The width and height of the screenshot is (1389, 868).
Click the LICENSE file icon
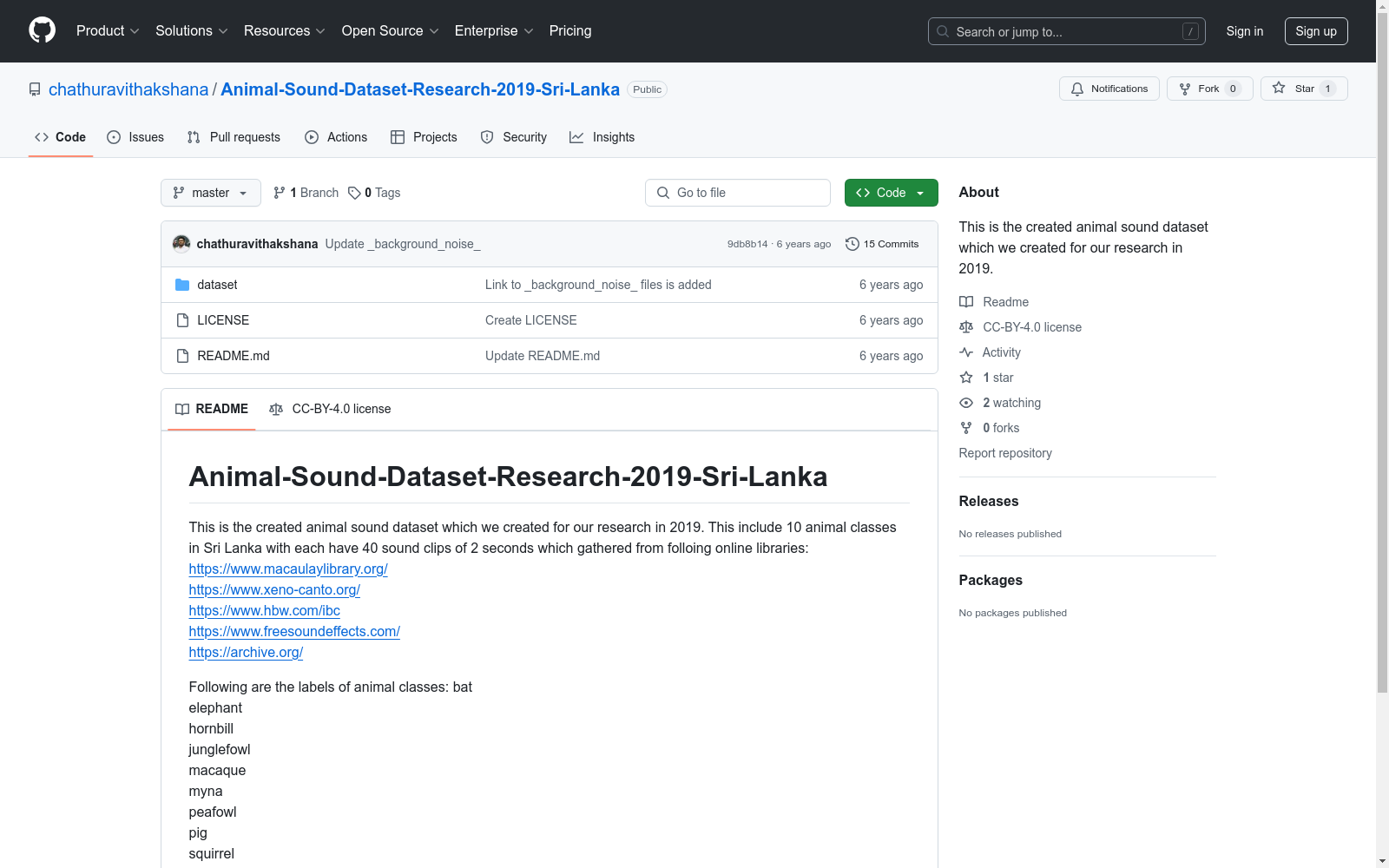point(182,320)
